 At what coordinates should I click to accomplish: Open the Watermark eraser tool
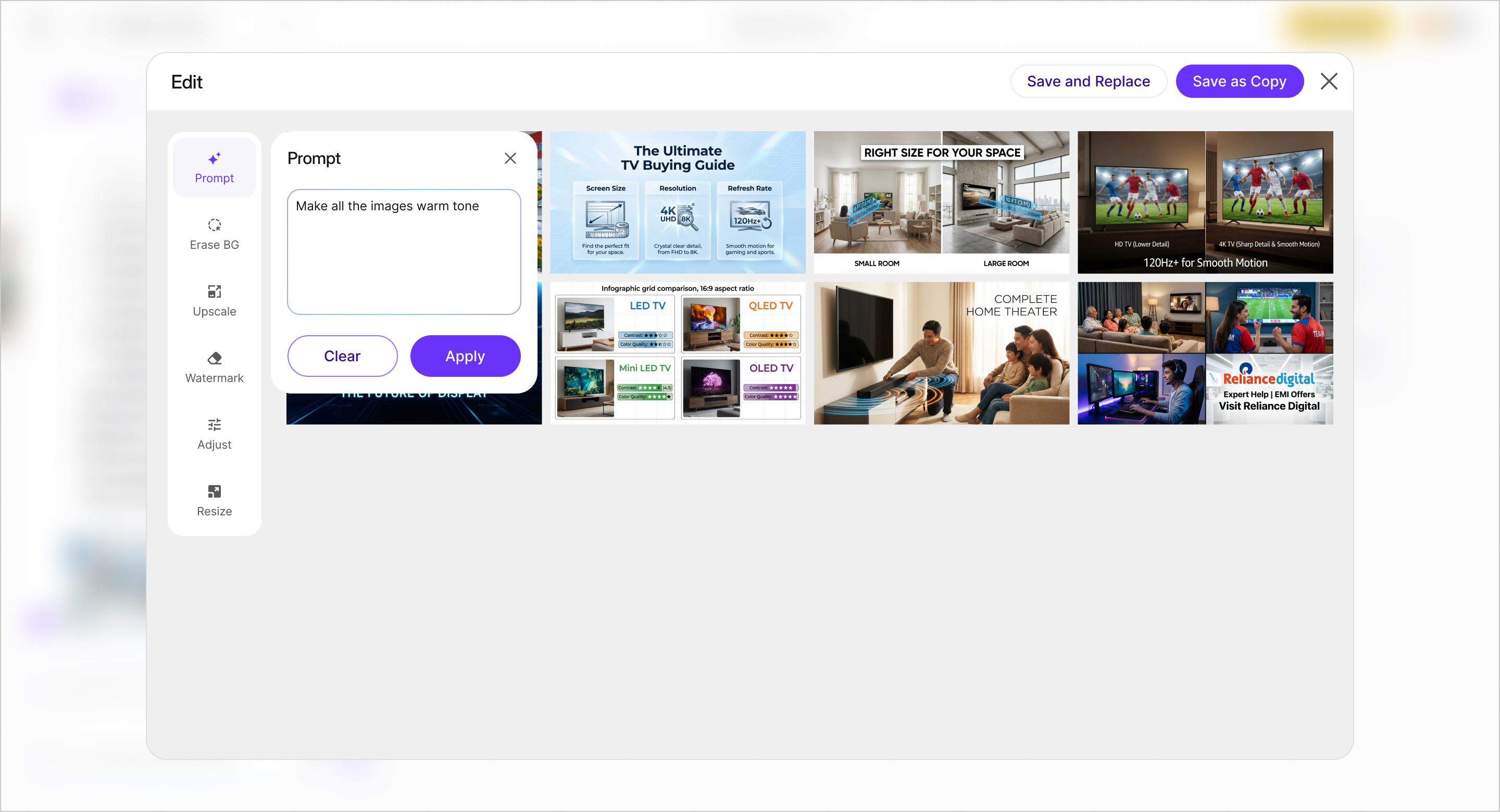pyautogui.click(x=214, y=367)
